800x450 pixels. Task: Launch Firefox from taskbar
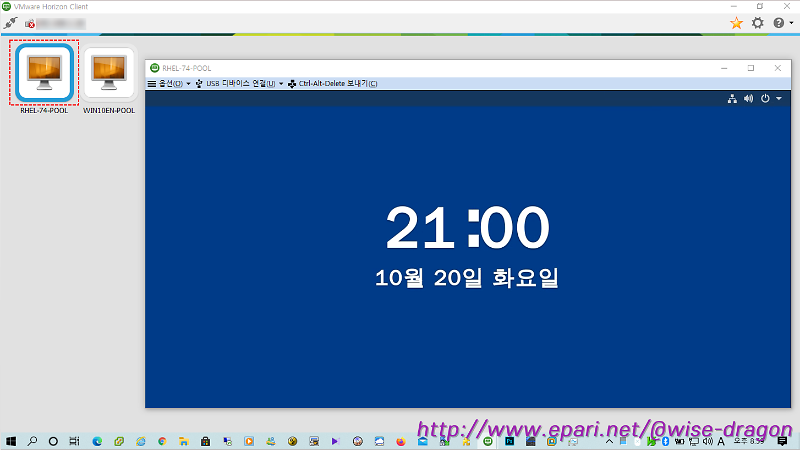[x=401, y=441]
